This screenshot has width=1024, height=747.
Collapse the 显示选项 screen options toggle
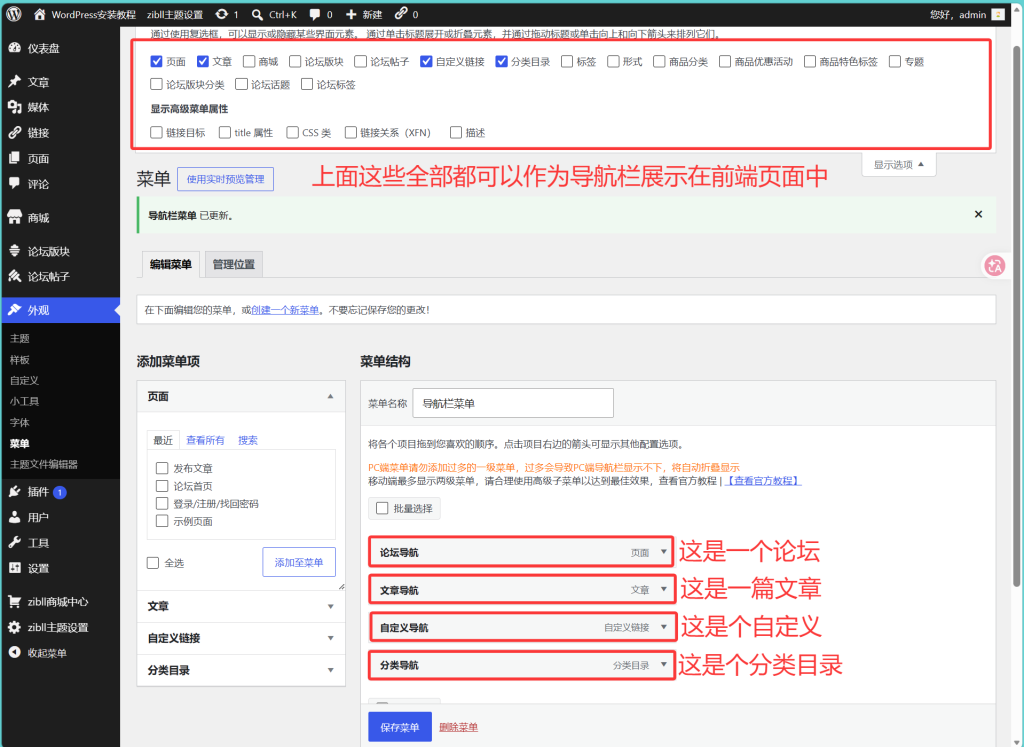899,165
